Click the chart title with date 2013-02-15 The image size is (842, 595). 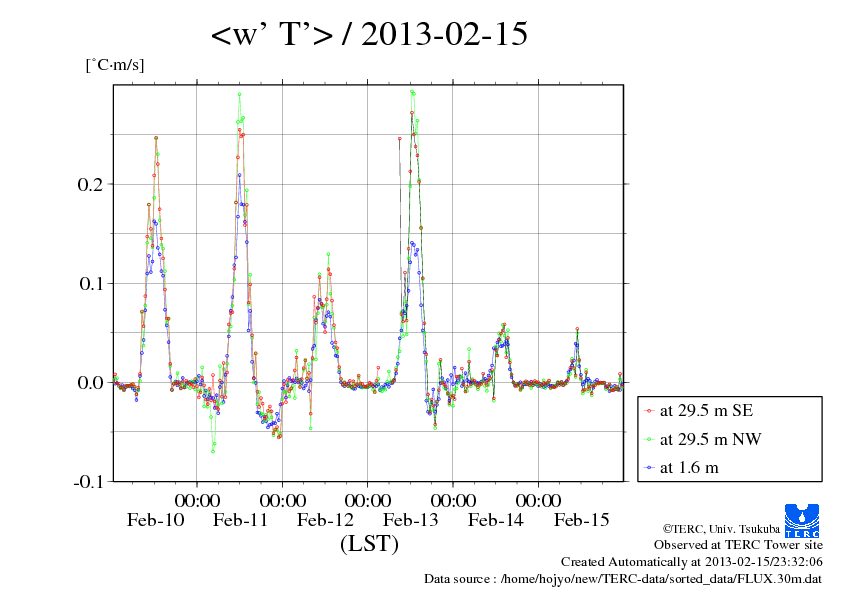click(x=369, y=35)
